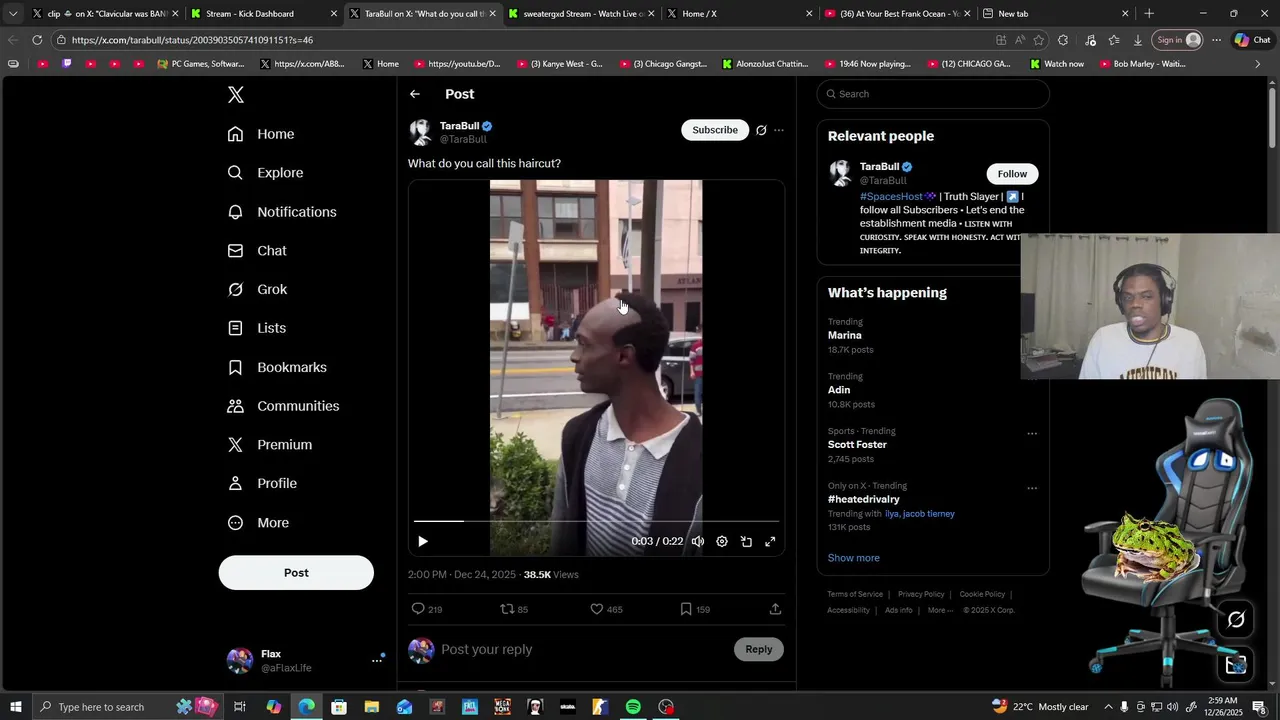Viewport: 1280px width, 720px height.
Task: Open trending topic Scott Foster
Action: pos(857,445)
